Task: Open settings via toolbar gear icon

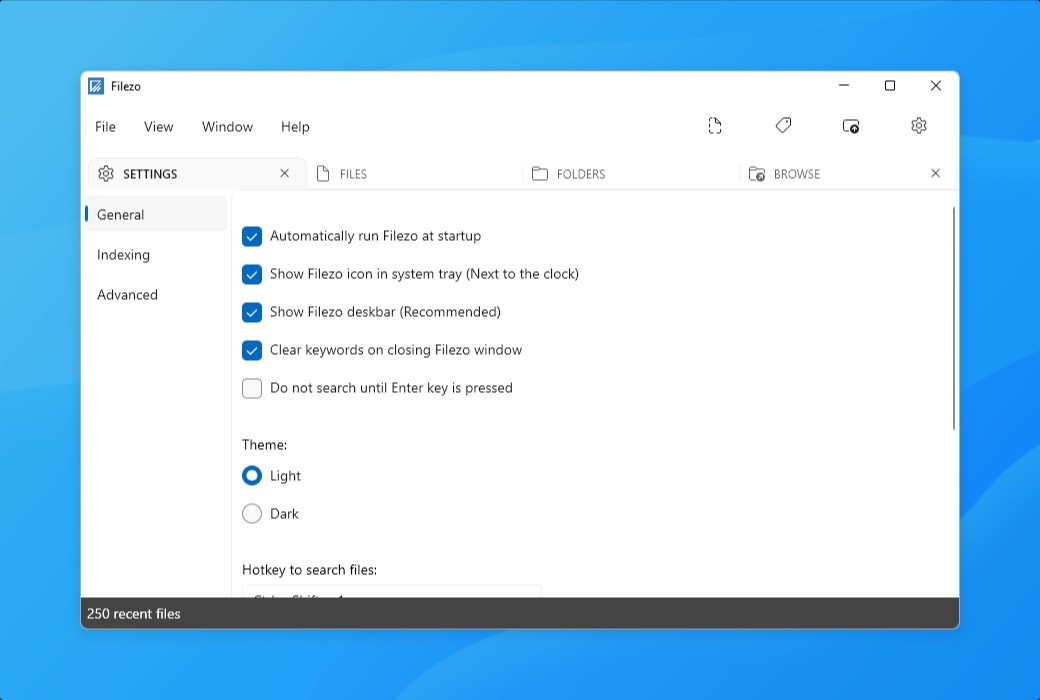Action: (x=919, y=125)
